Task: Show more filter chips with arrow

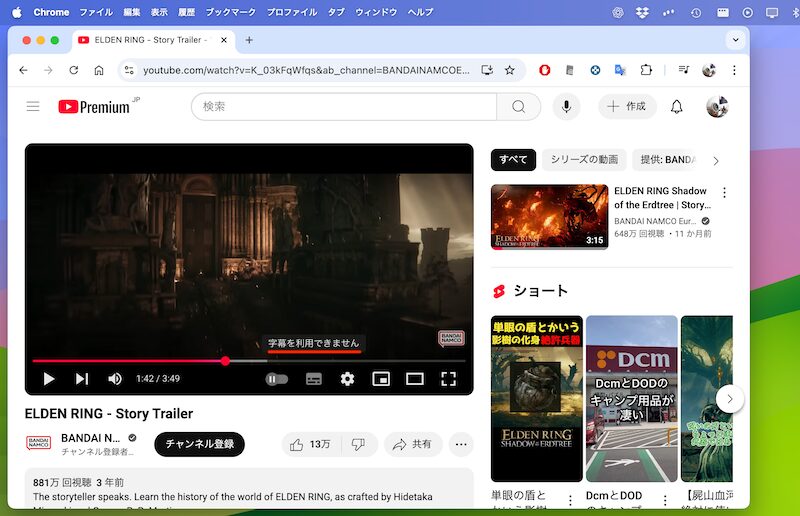Action: pyautogui.click(x=716, y=161)
